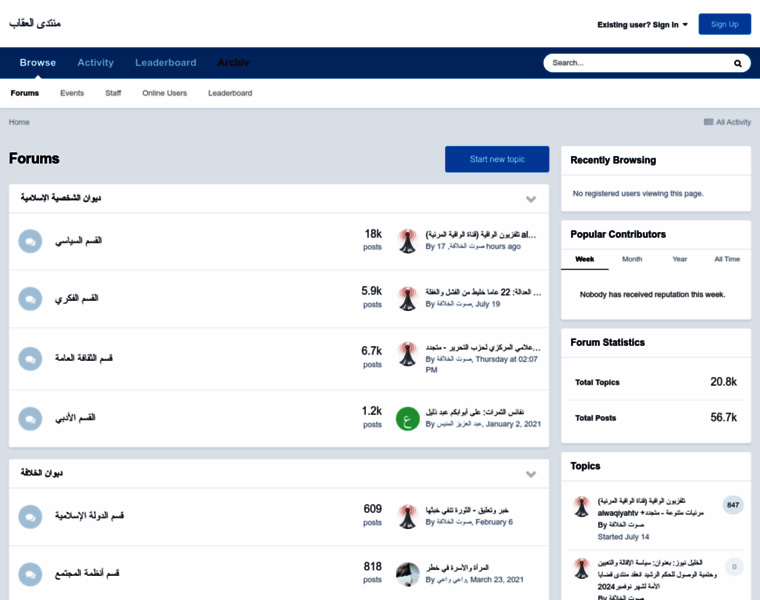Click forum icon for القسم الفكري

point(30,299)
